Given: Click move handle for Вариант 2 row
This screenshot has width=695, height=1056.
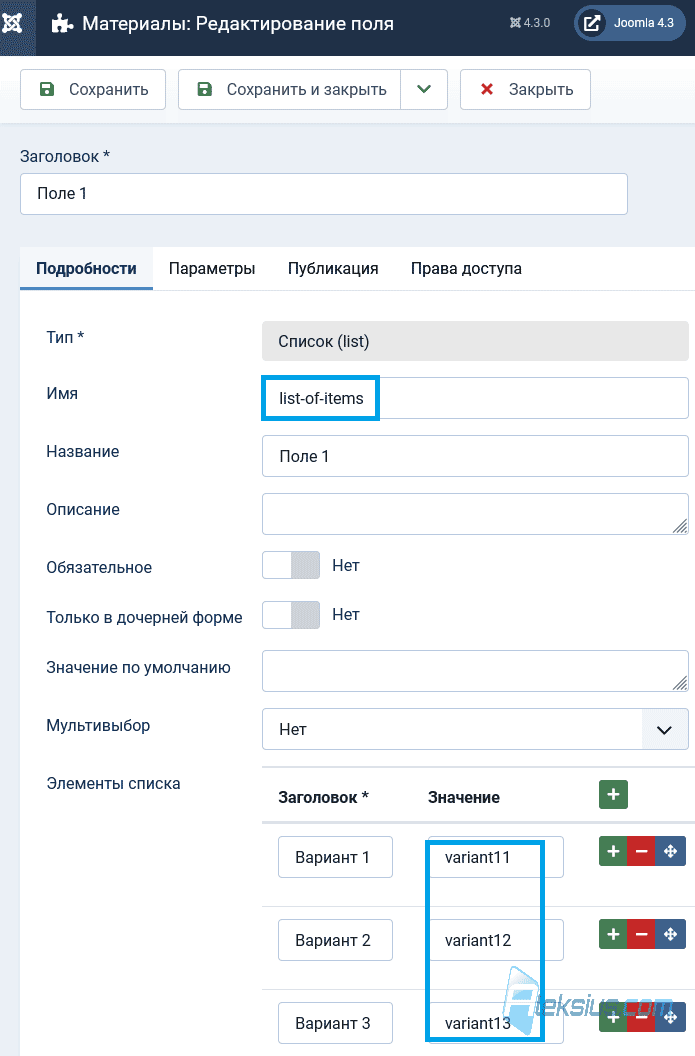Looking at the screenshot, I should point(671,934).
